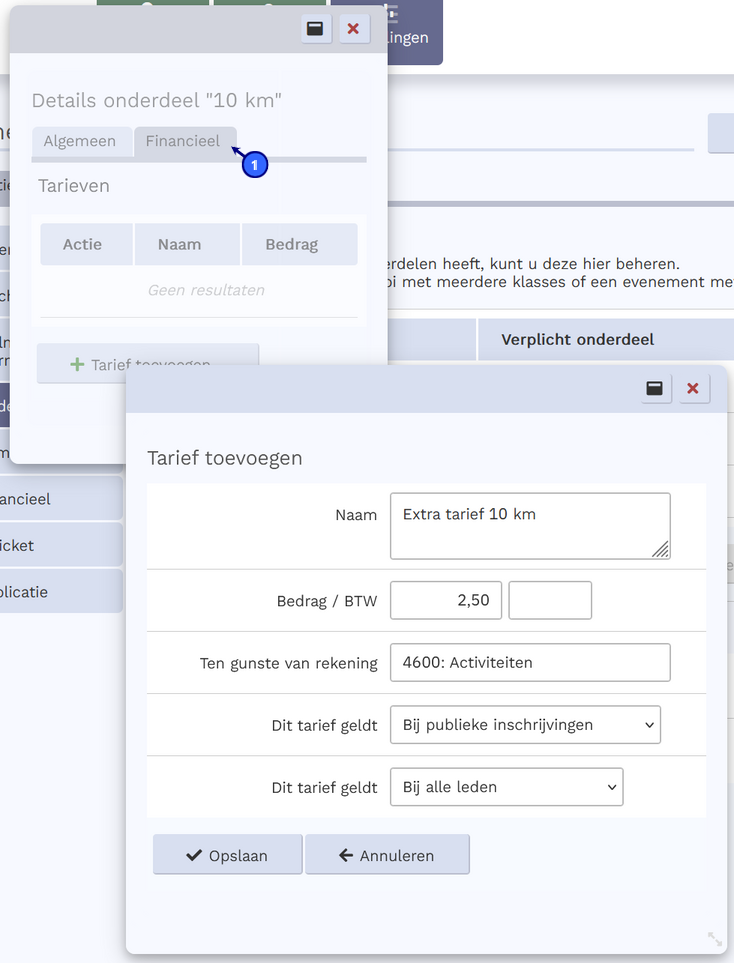Edit the "4600: Activiteiten" account field
This screenshot has height=963, width=734.
[529, 662]
